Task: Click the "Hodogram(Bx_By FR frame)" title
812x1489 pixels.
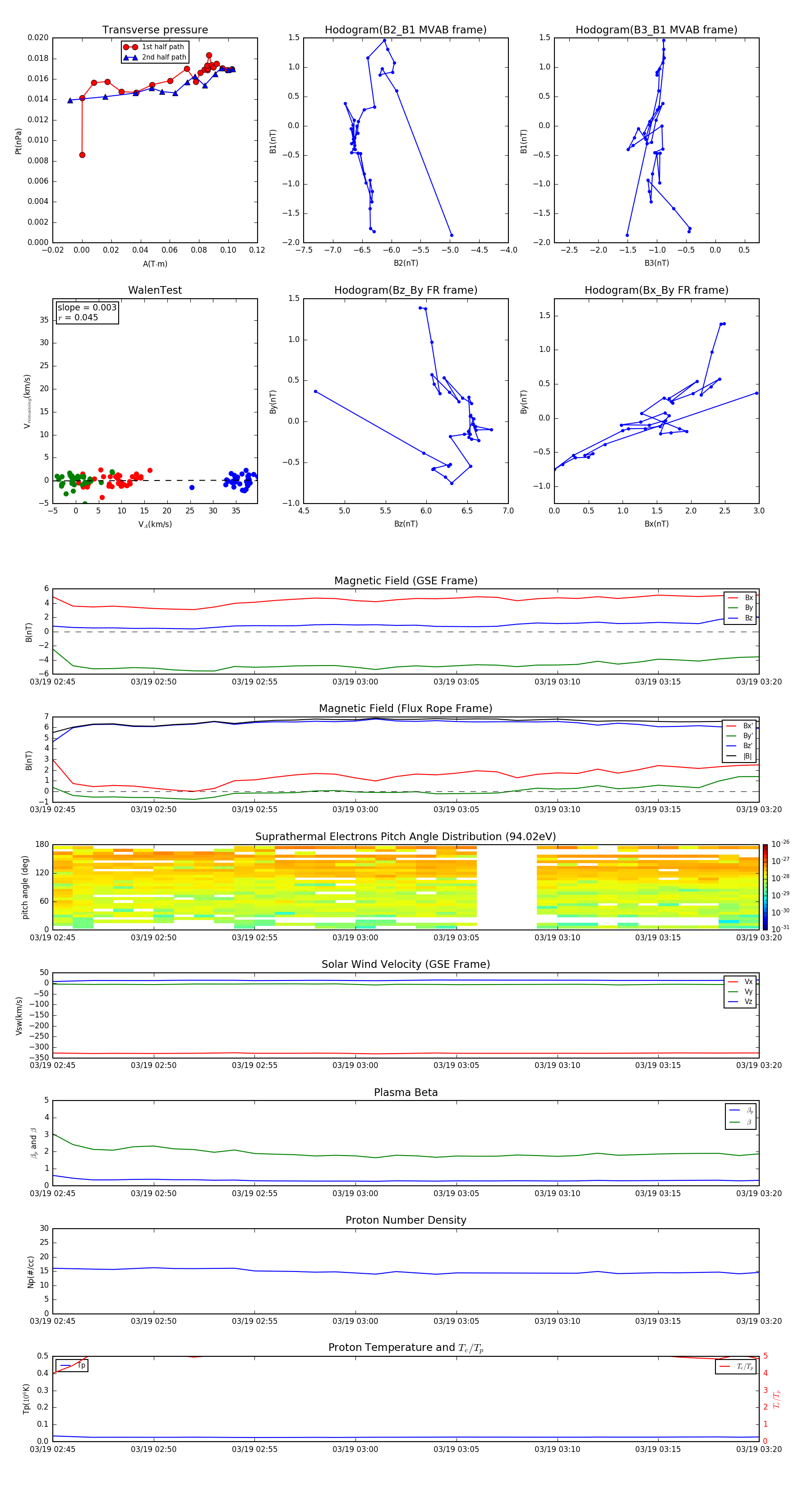Action: (656, 290)
